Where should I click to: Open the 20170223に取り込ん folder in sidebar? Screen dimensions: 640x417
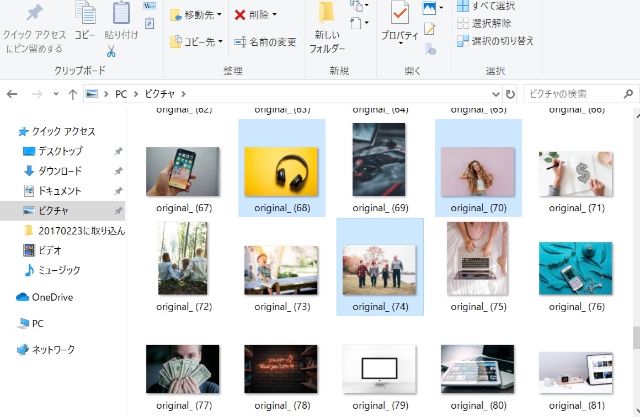pyautogui.click(x=74, y=231)
